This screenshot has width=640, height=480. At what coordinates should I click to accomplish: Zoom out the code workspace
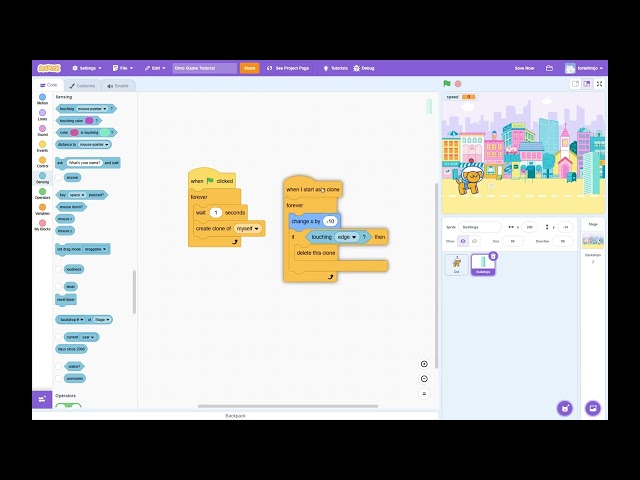click(424, 379)
